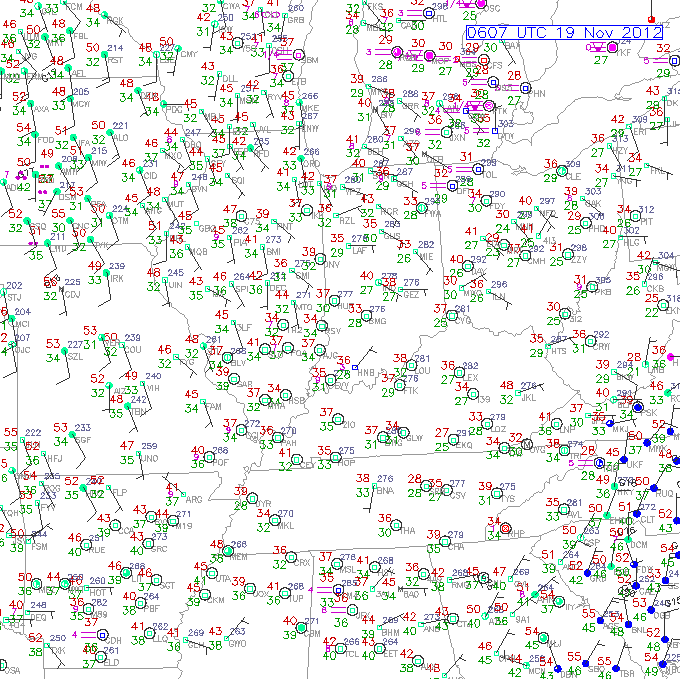Click the CBM filled green station circle
The image size is (680, 680).
pyautogui.click(x=301, y=628)
